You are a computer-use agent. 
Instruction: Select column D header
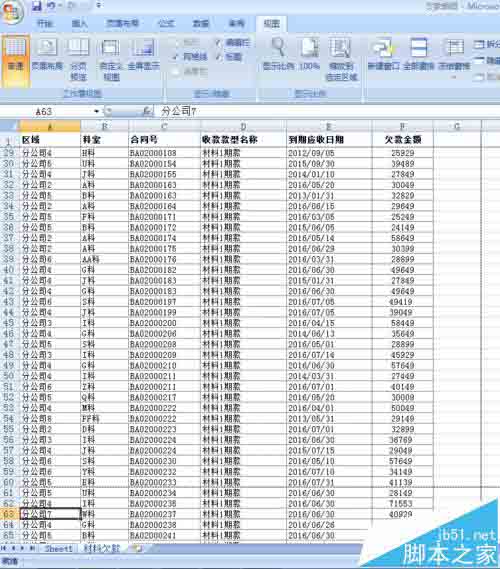(x=243, y=126)
